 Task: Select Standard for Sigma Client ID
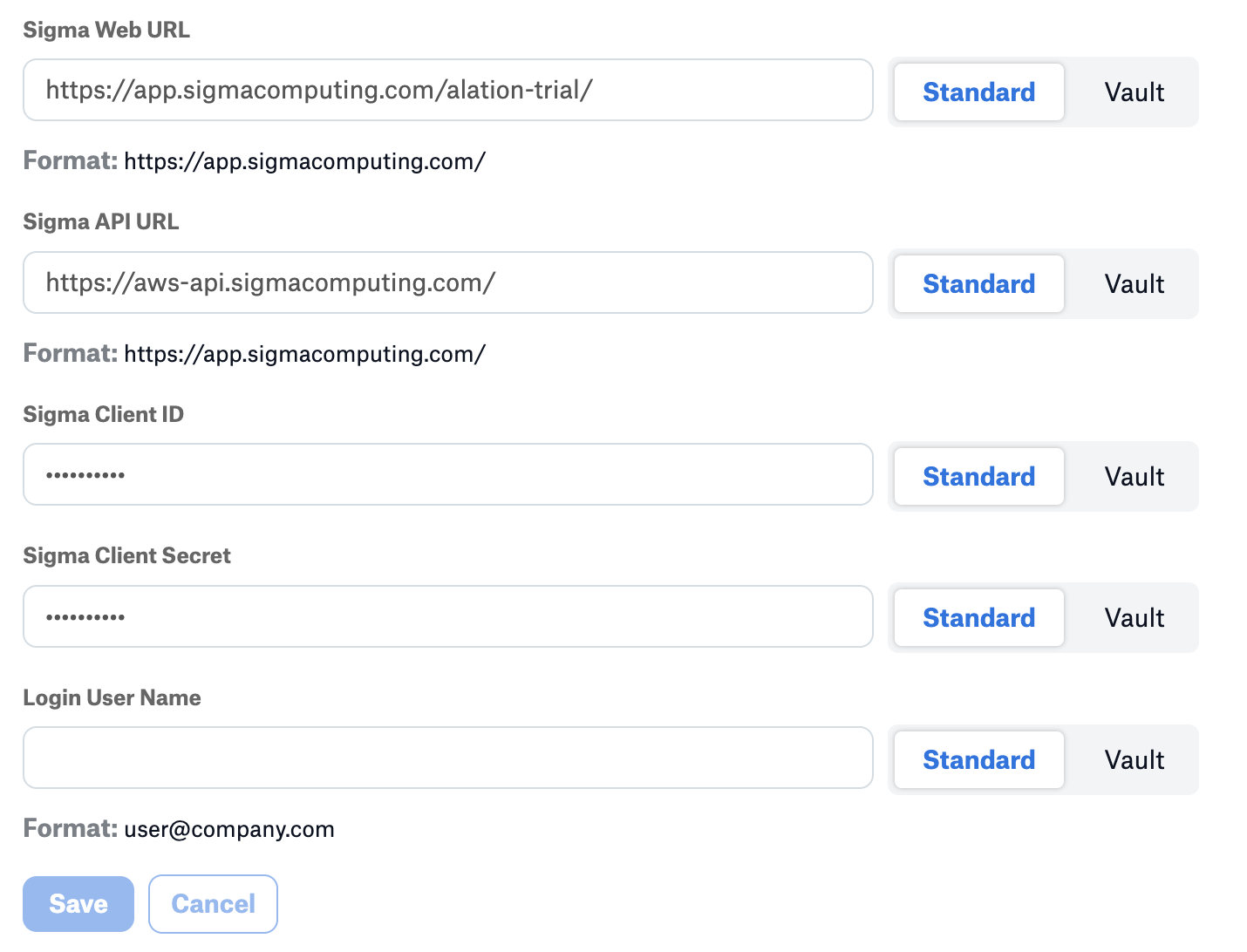[978, 476]
